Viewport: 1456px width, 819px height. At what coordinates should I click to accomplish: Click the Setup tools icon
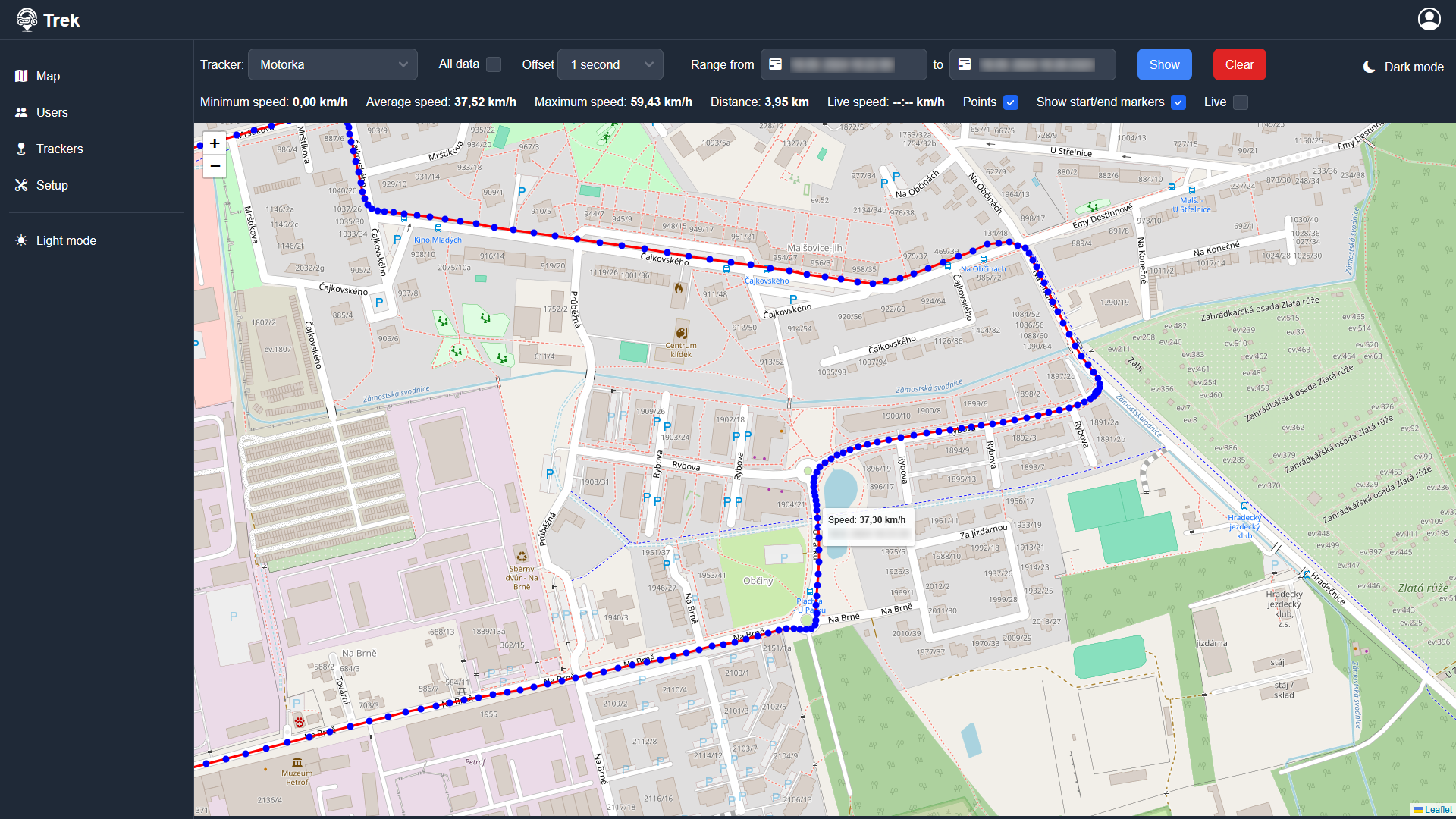tap(21, 185)
